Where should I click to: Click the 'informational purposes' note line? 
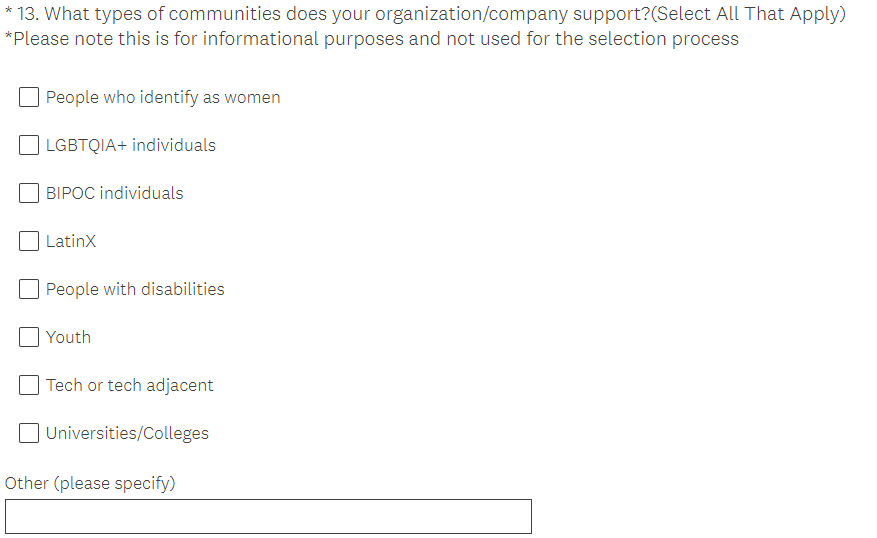tap(372, 39)
